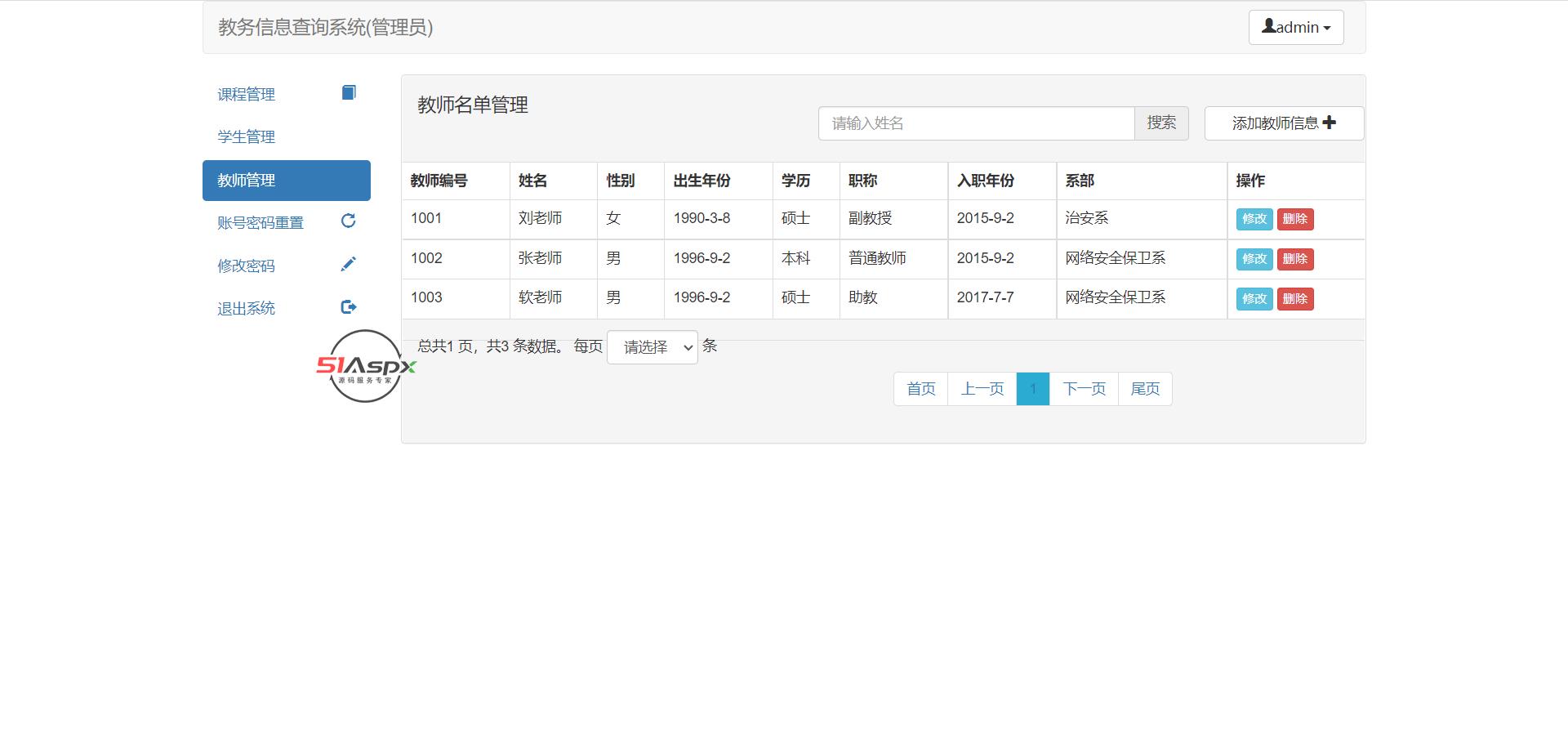Go to 尾页 in pagination
Viewport: 1568px width, 737px height.
(x=1145, y=389)
